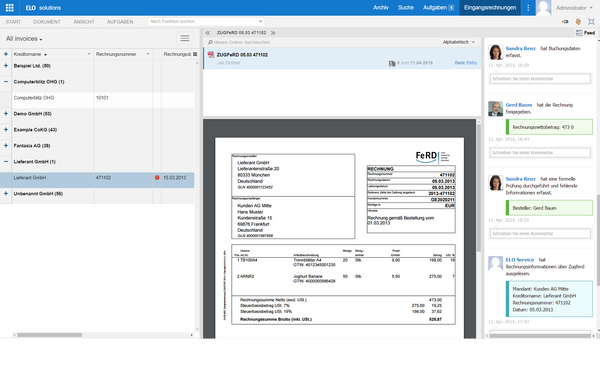Select the Computerblitz OHG 10101 row

97,98
